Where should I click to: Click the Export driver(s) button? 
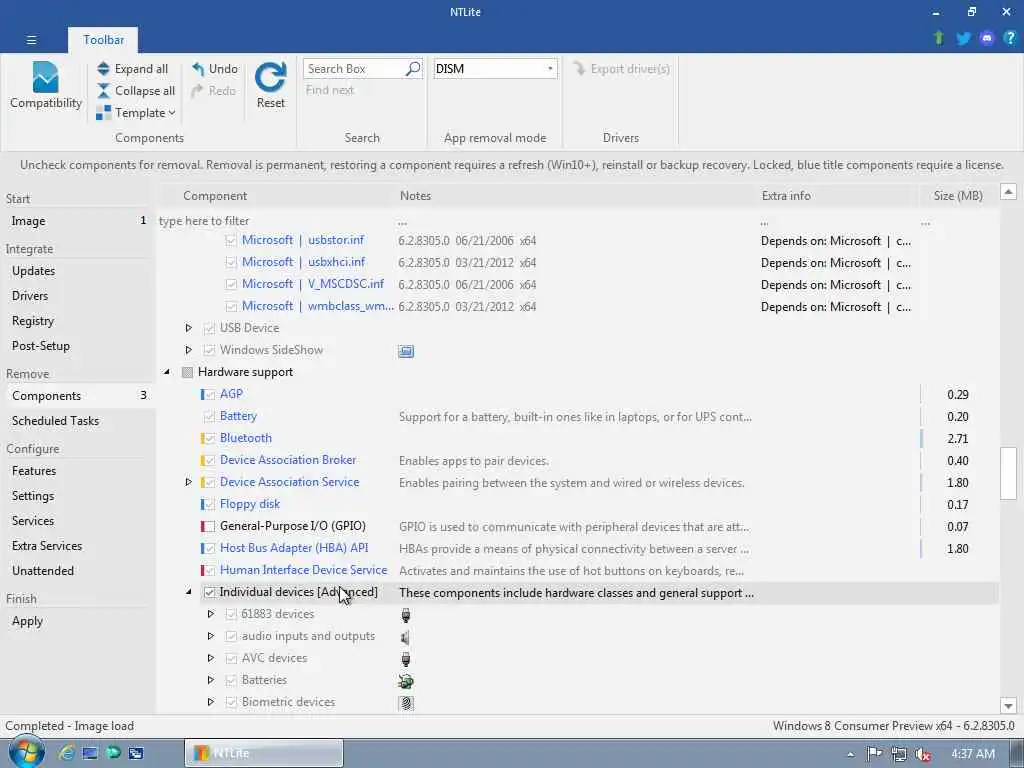[x=621, y=69]
